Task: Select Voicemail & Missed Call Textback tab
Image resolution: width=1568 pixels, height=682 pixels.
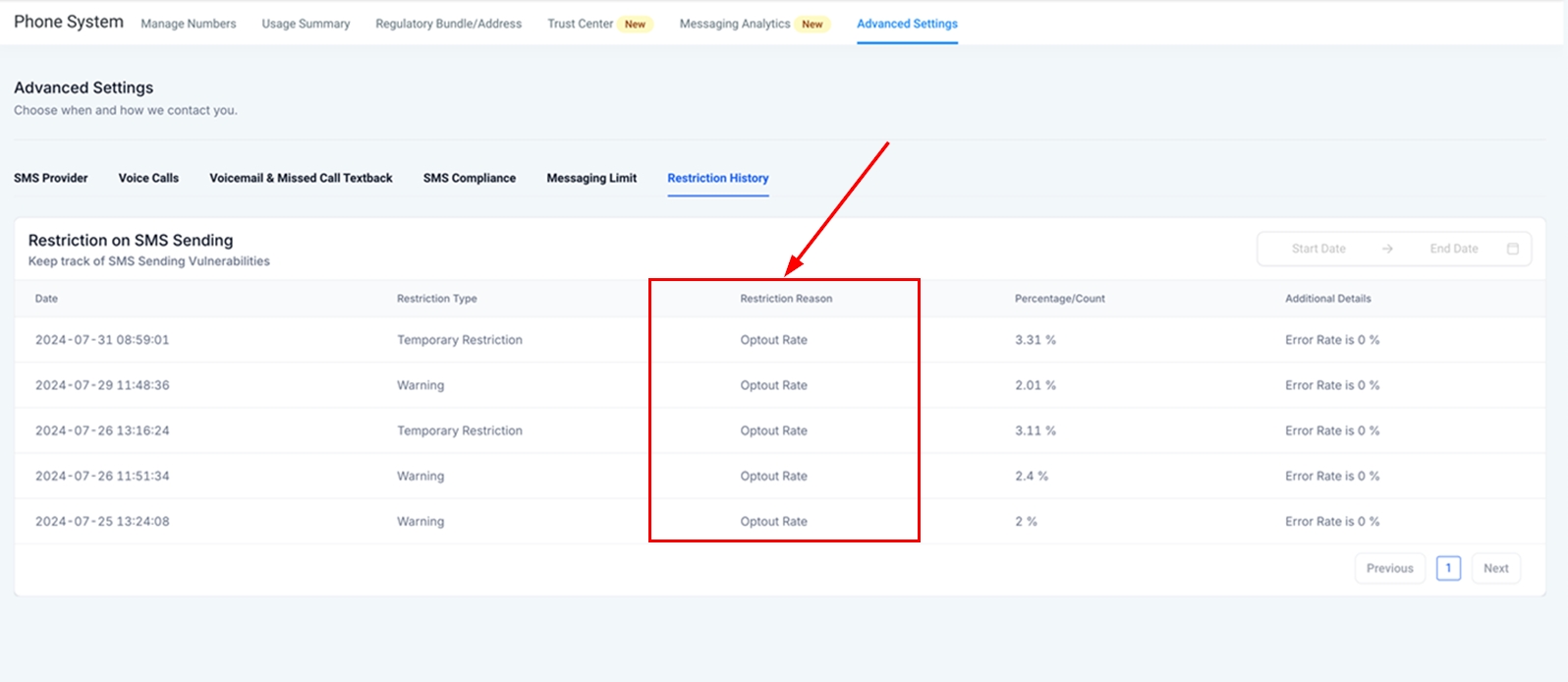Action: (x=301, y=178)
